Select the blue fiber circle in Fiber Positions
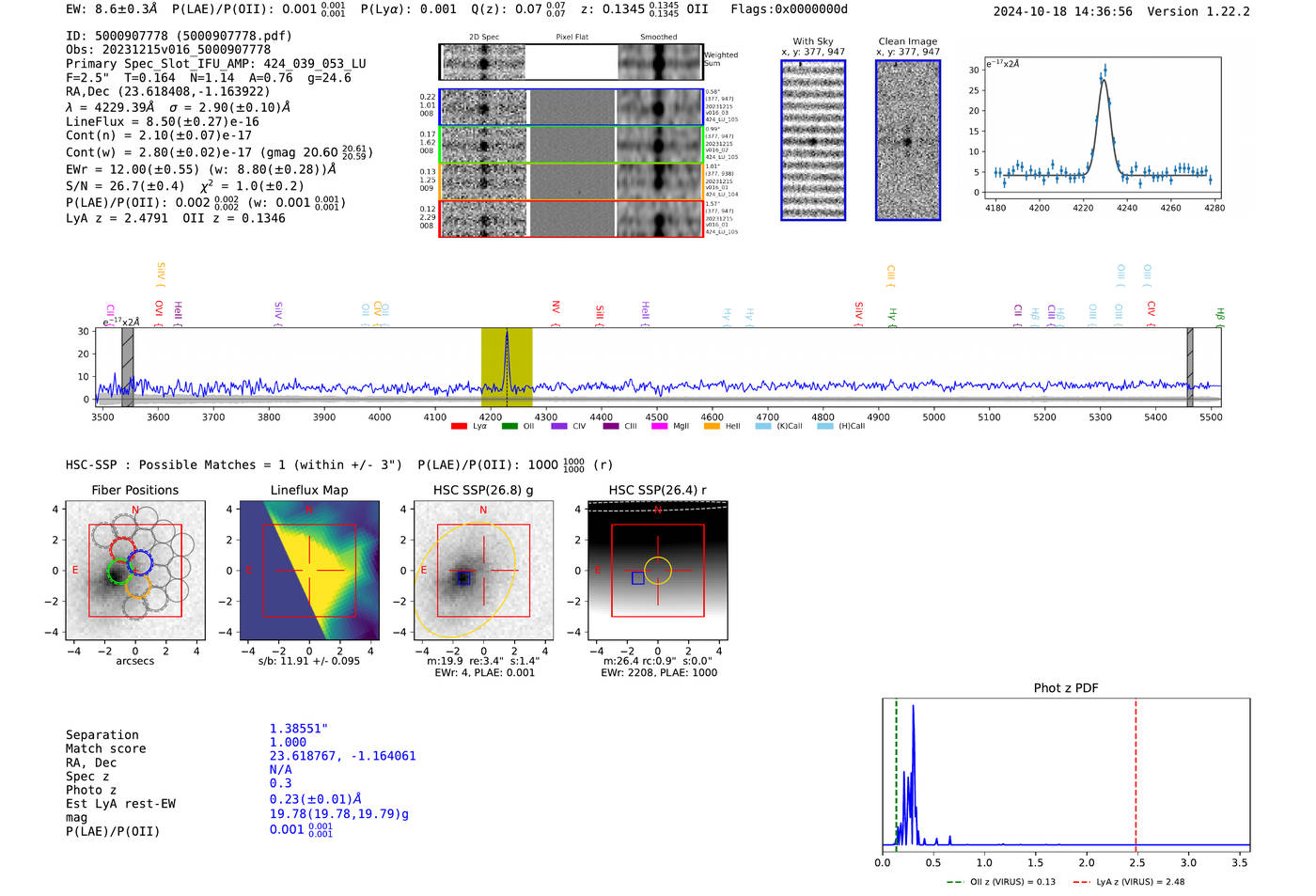1316x896 pixels. [140, 563]
